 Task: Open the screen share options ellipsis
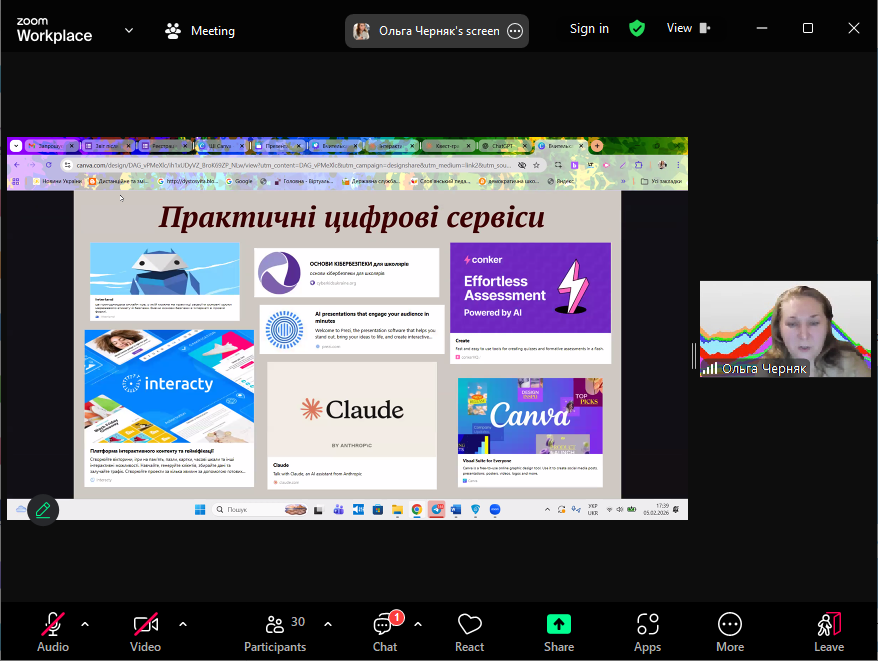(515, 31)
